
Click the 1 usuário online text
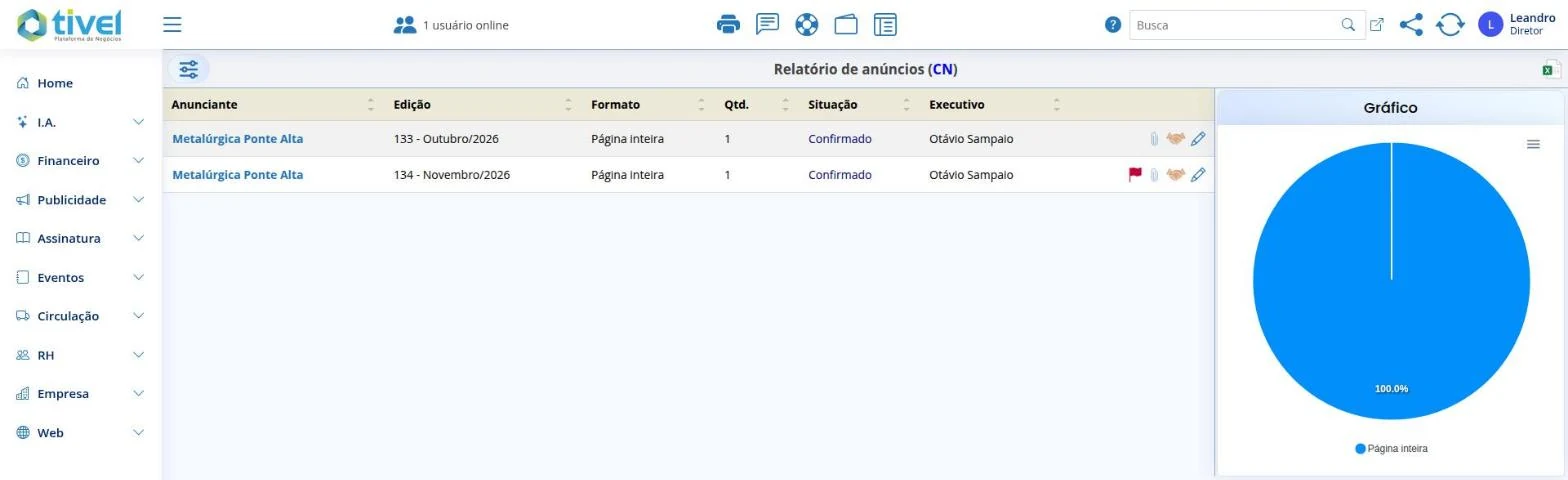click(x=466, y=25)
